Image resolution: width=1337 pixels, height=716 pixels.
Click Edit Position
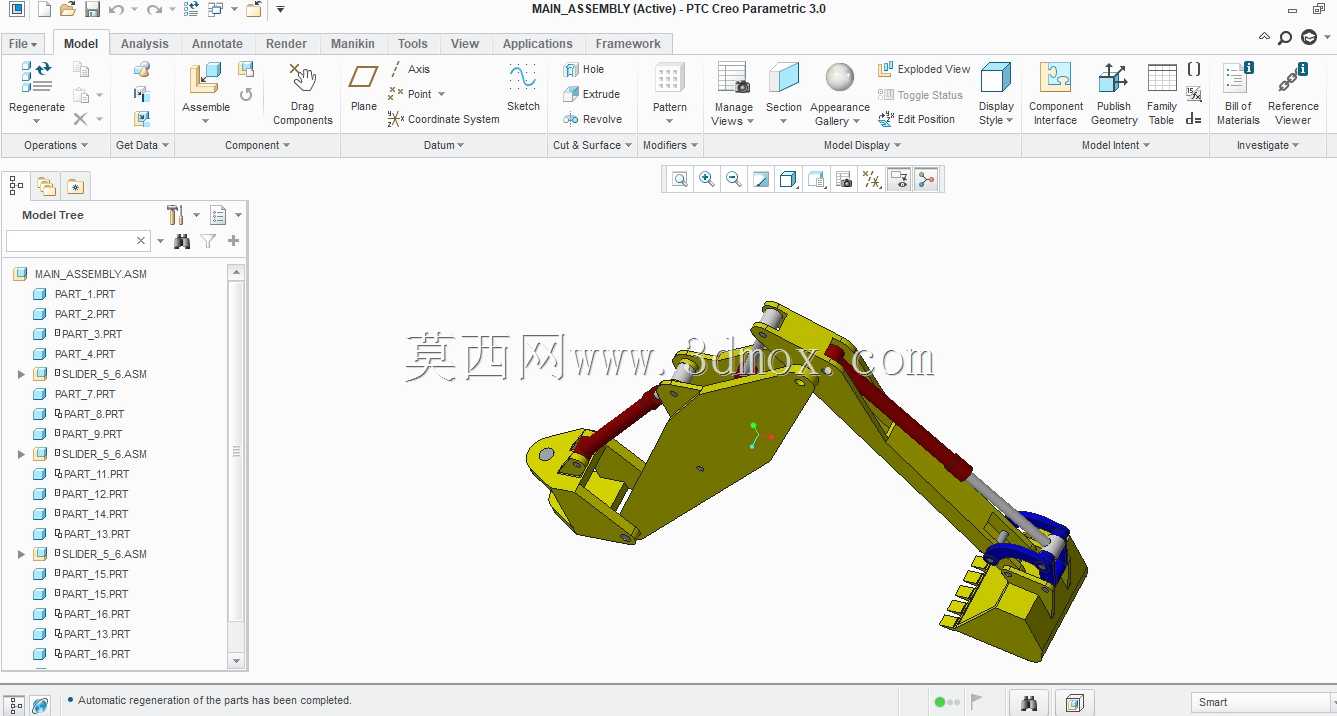[916, 119]
